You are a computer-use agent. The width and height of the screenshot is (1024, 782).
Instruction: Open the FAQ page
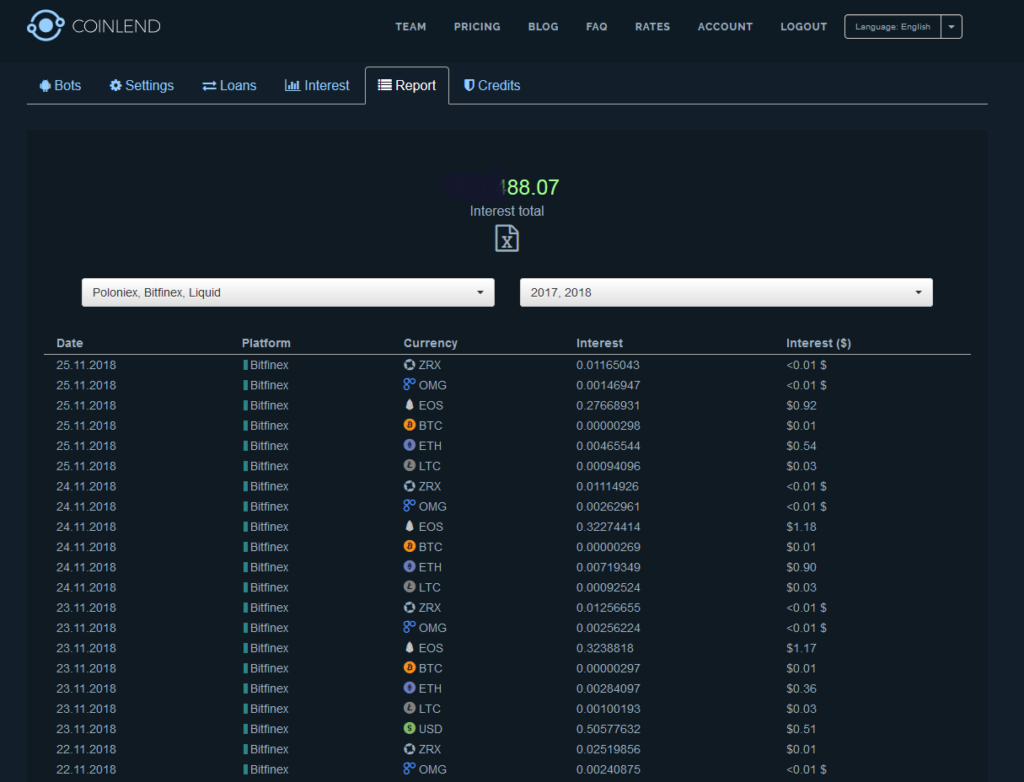coord(597,27)
